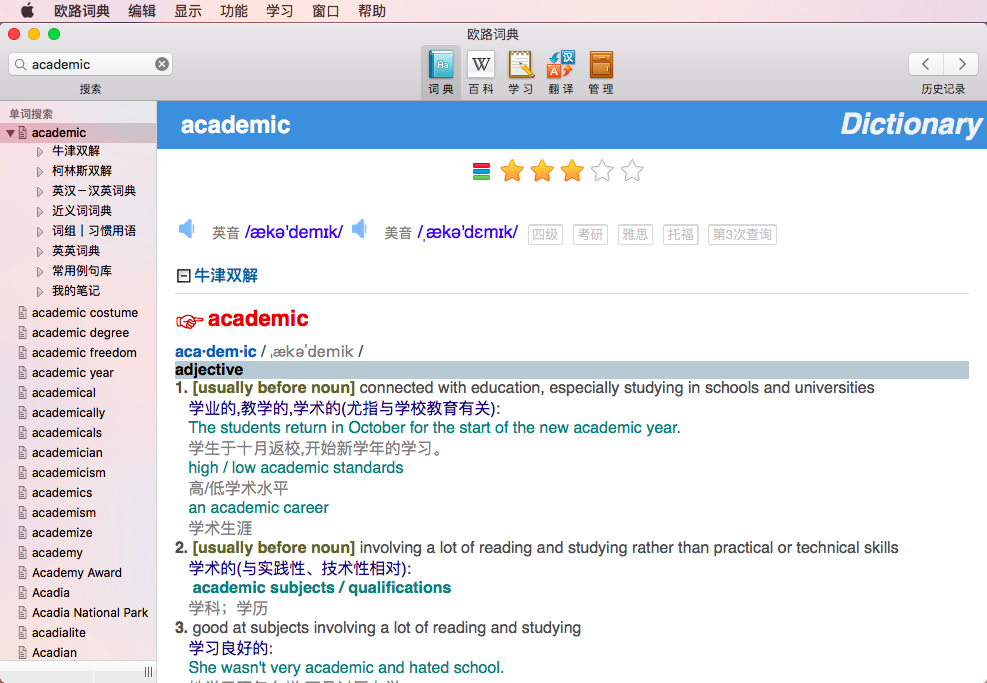
Task: Click the 四级 tag
Action: 545,234
